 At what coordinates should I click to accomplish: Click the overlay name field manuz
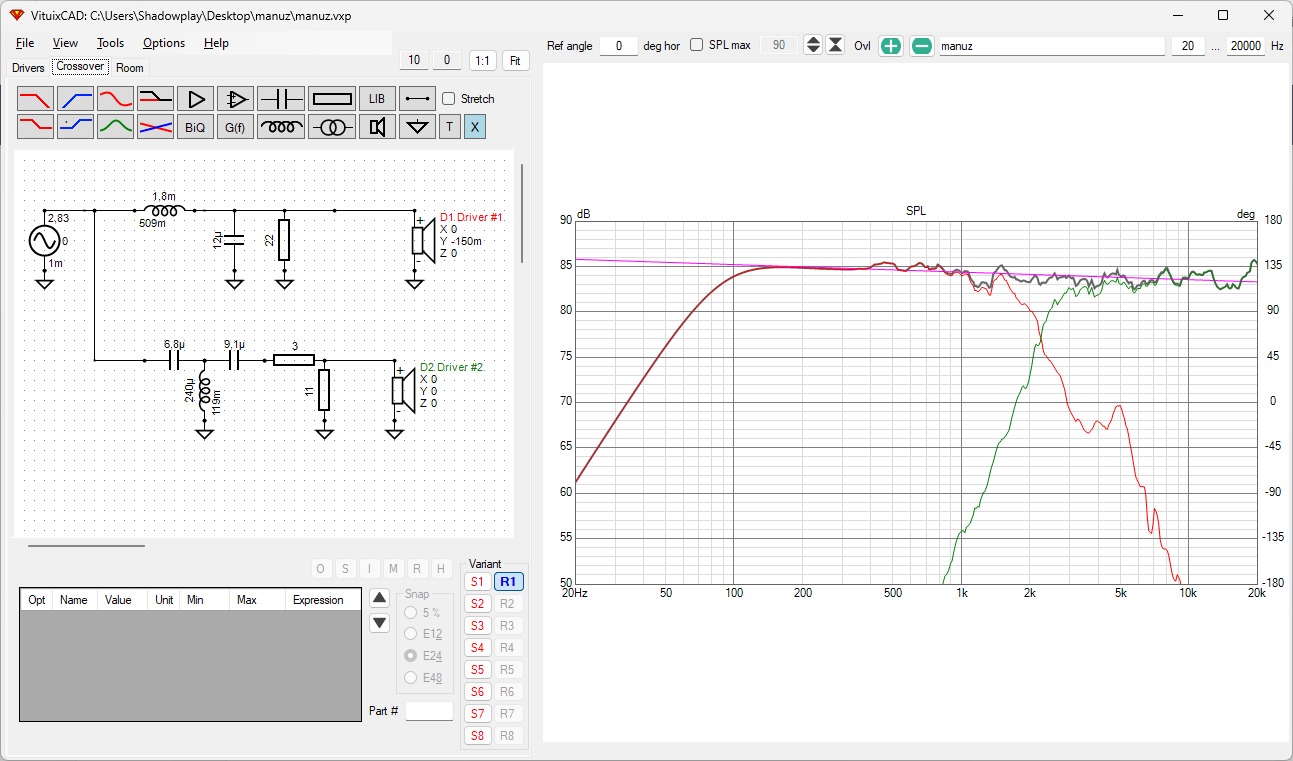point(1052,46)
